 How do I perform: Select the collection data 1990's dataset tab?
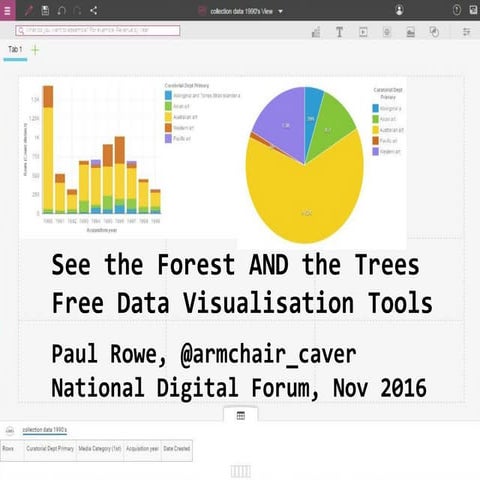coord(45,430)
